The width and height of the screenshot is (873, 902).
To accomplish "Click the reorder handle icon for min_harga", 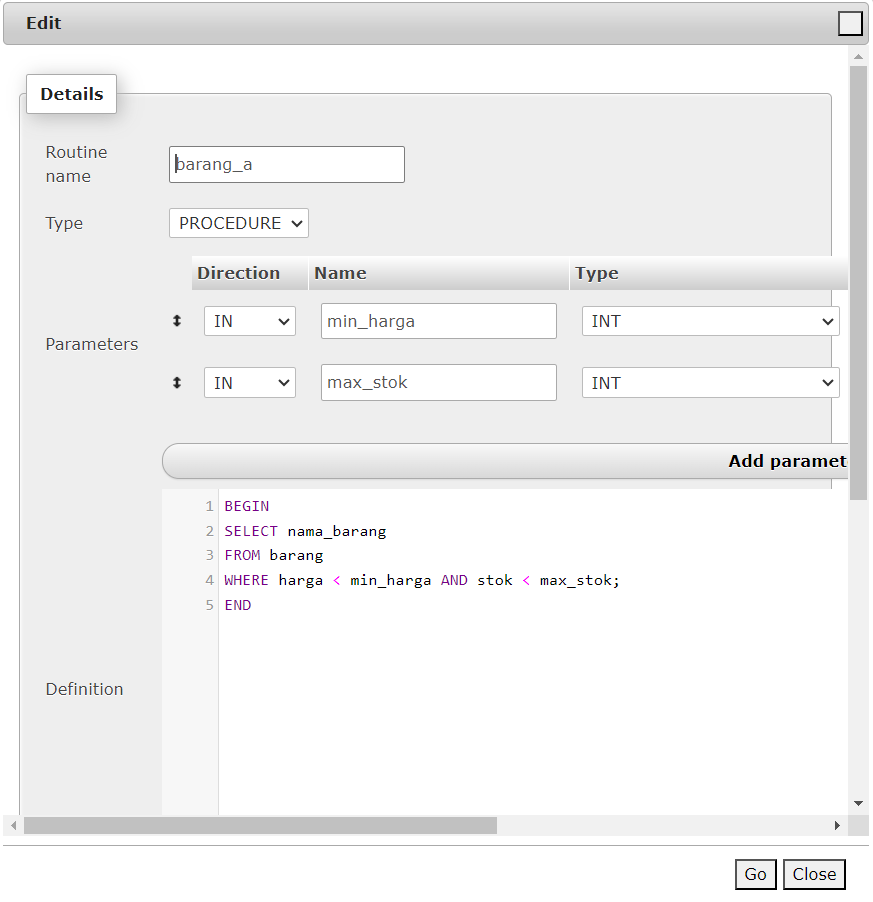I will point(177,321).
